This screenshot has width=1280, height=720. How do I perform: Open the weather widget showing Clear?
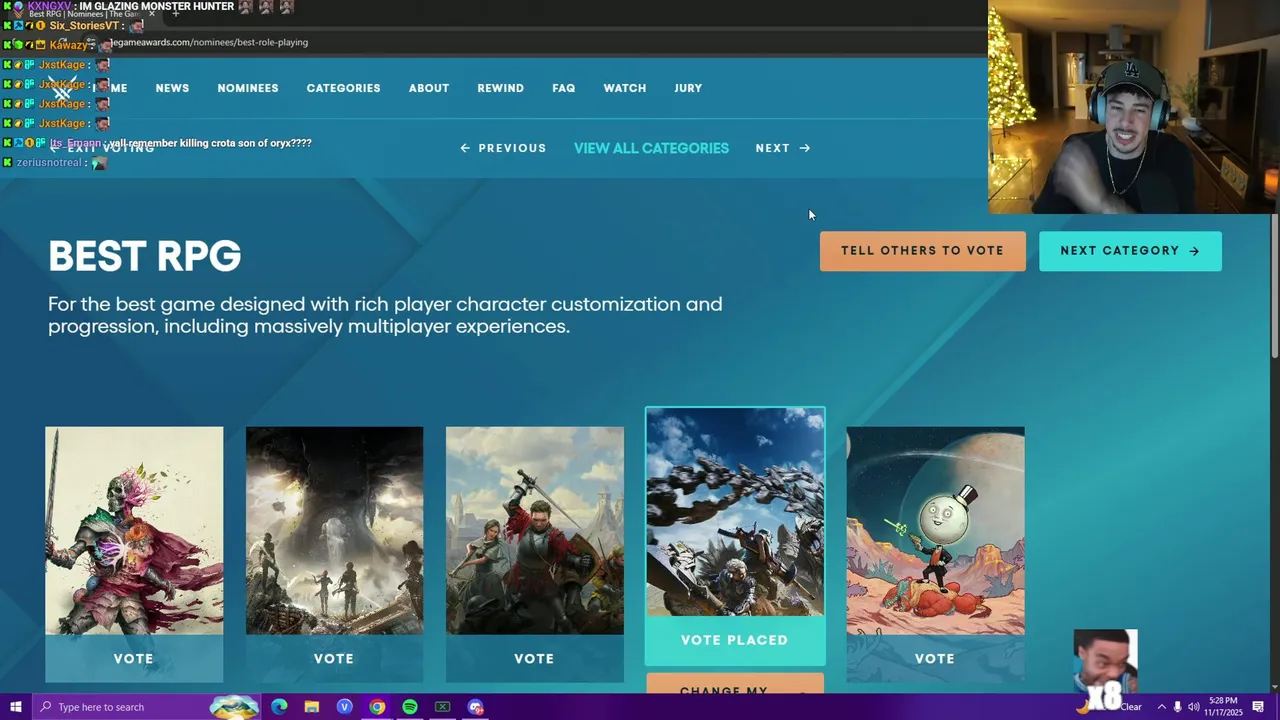point(1110,707)
